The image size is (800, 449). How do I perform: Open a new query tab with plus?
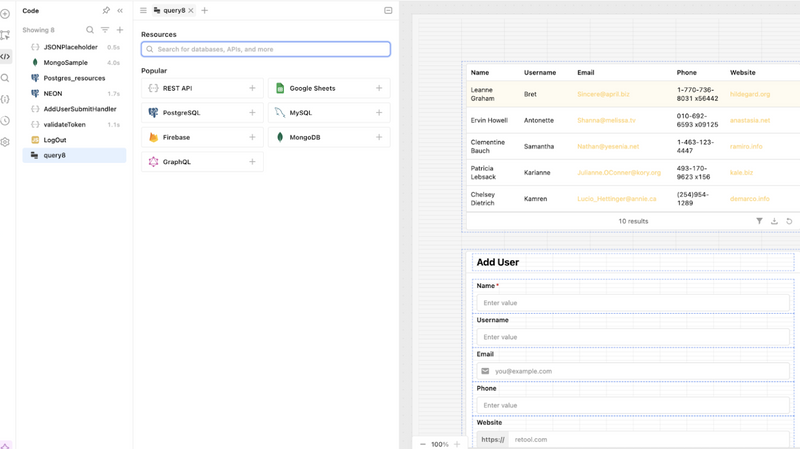205,10
